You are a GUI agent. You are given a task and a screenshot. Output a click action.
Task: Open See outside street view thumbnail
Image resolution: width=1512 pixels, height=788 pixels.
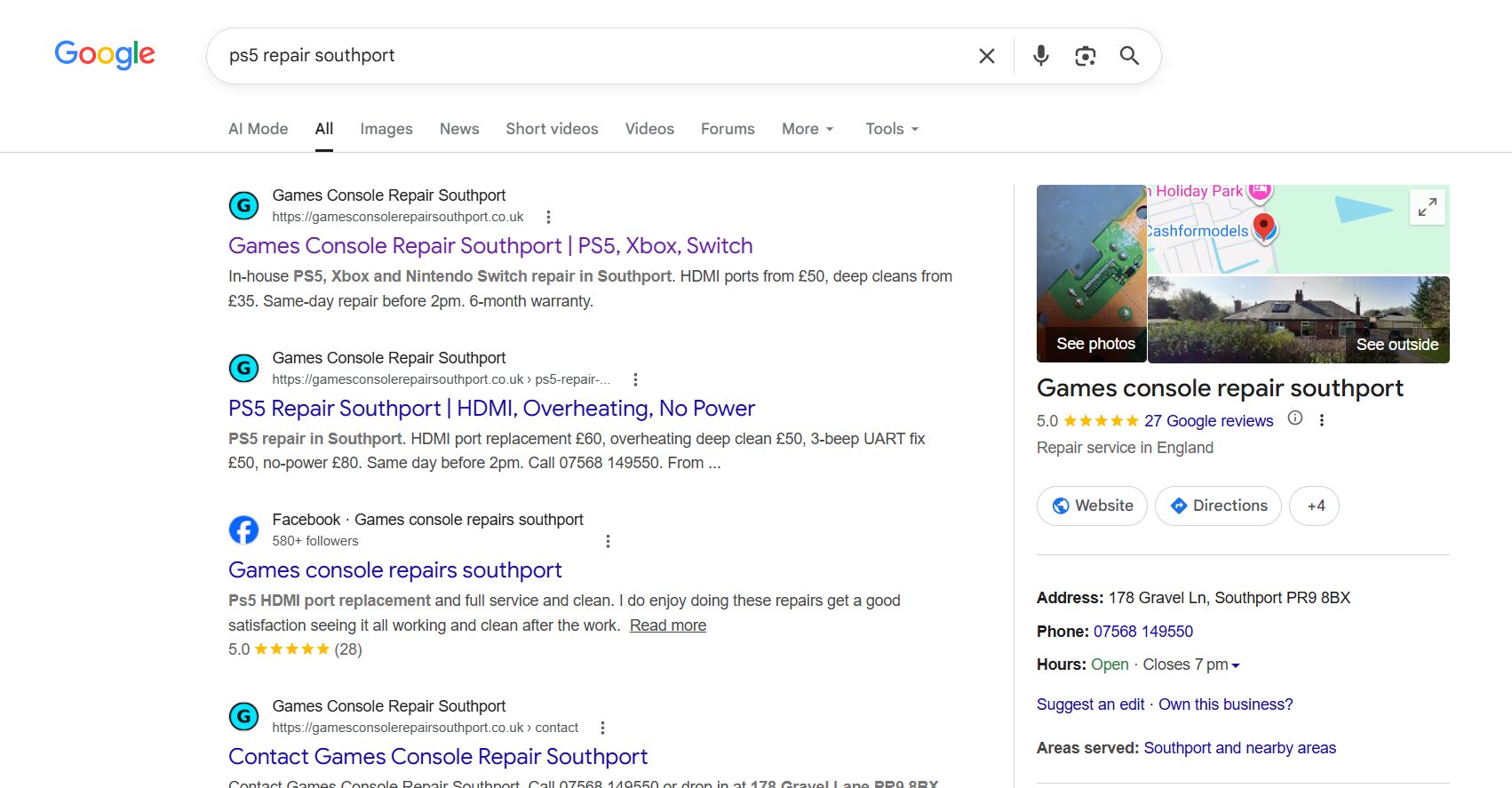pos(1299,320)
